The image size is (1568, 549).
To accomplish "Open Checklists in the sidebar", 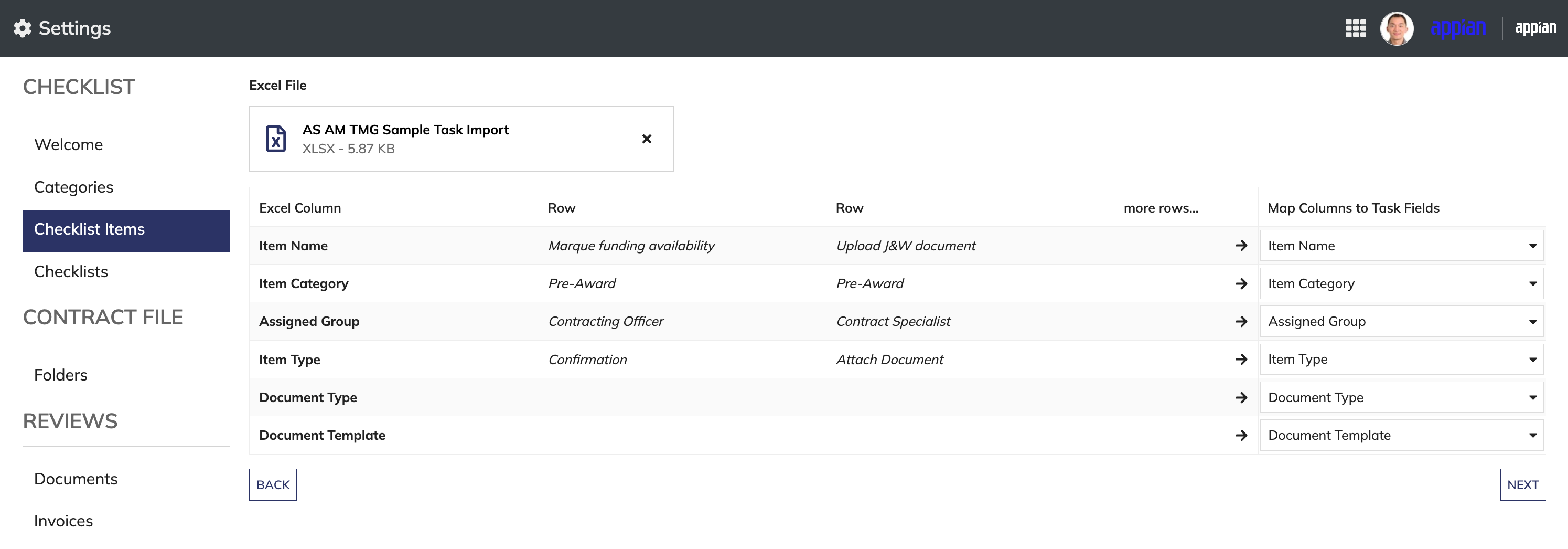I will (126, 272).
